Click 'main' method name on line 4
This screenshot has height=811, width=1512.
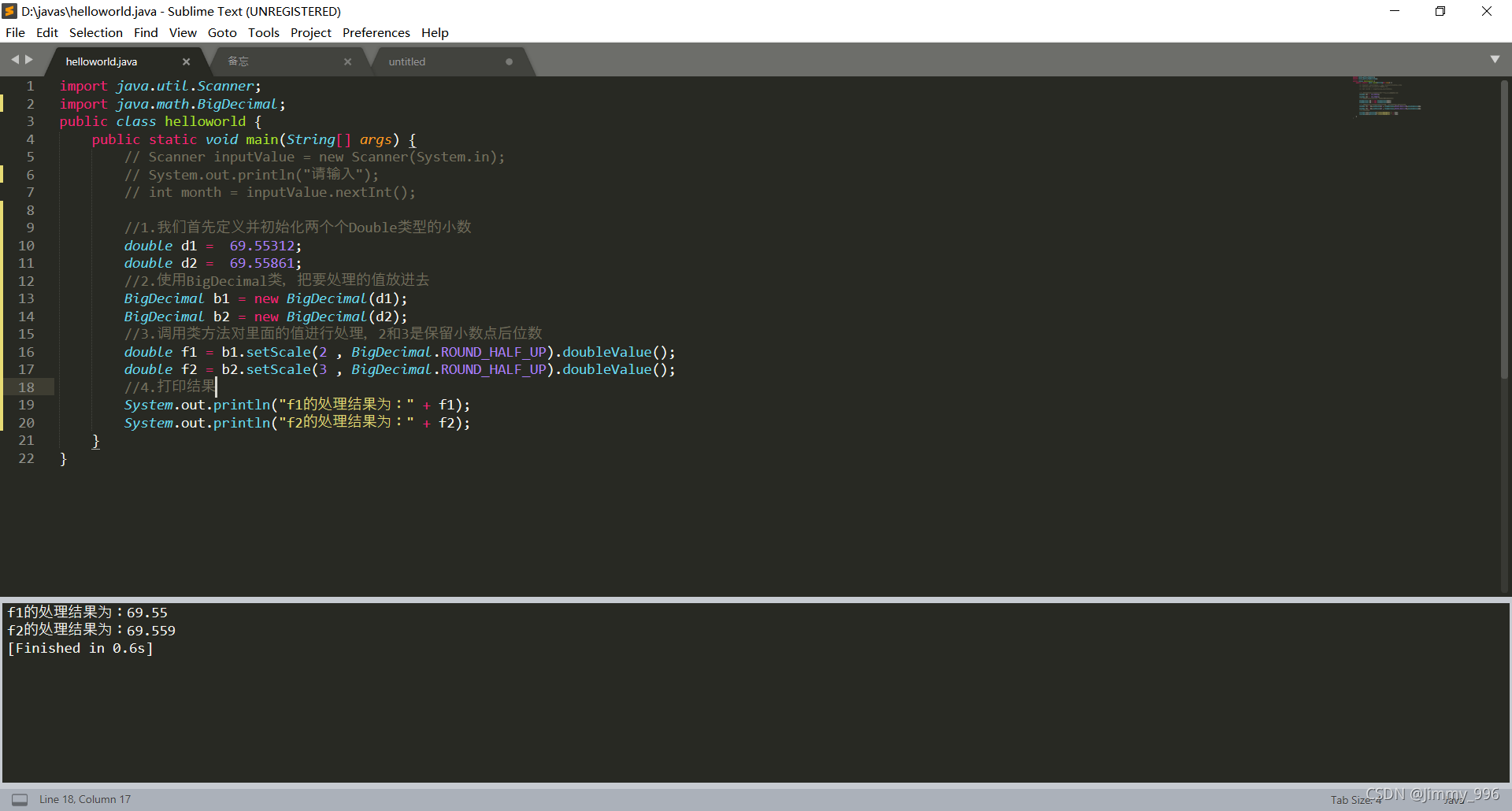click(262, 139)
